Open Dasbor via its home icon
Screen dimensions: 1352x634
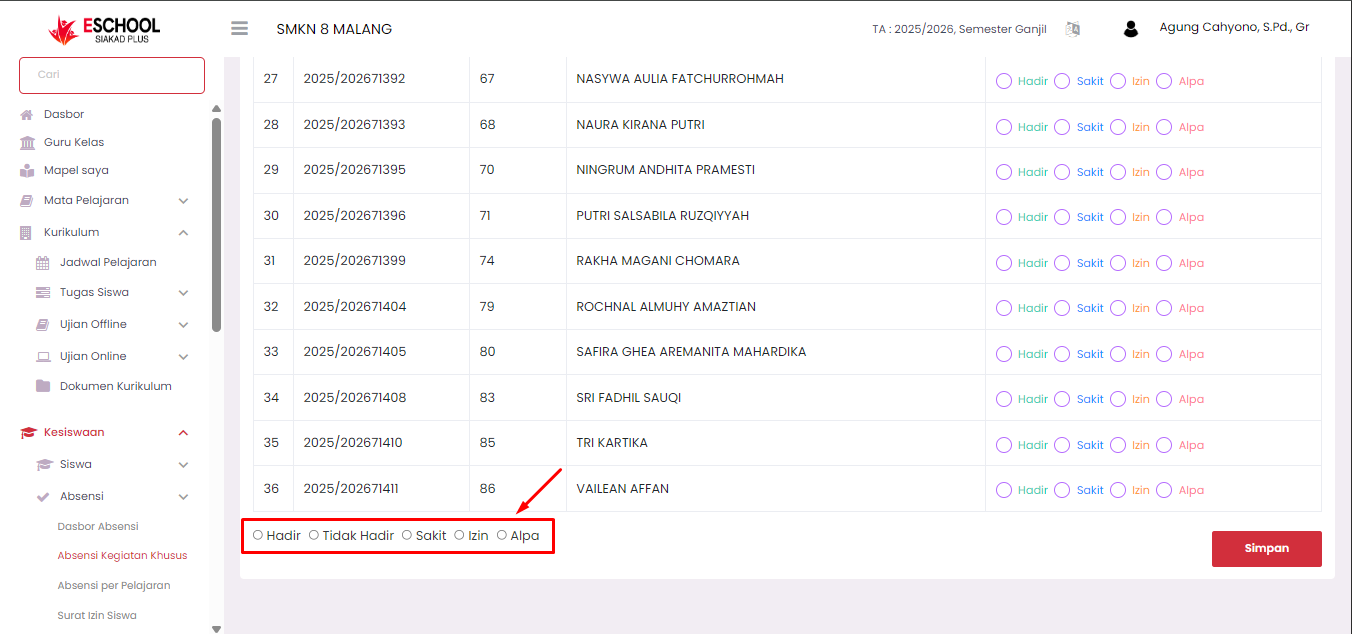[27, 115]
